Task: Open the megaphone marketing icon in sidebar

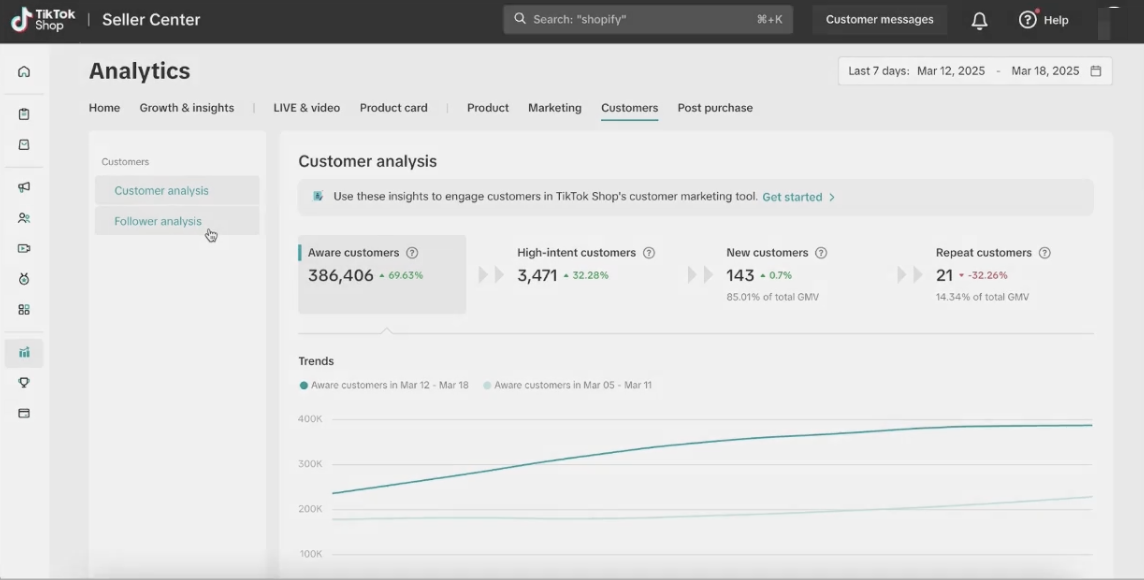Action: (24, 187)
